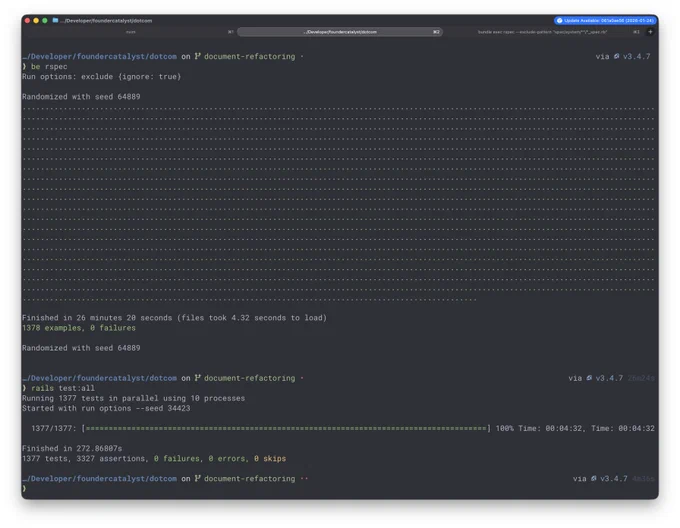Click '100% Time: 00:04:32' progress text
The image size is (680, 528).
(539, 428)
